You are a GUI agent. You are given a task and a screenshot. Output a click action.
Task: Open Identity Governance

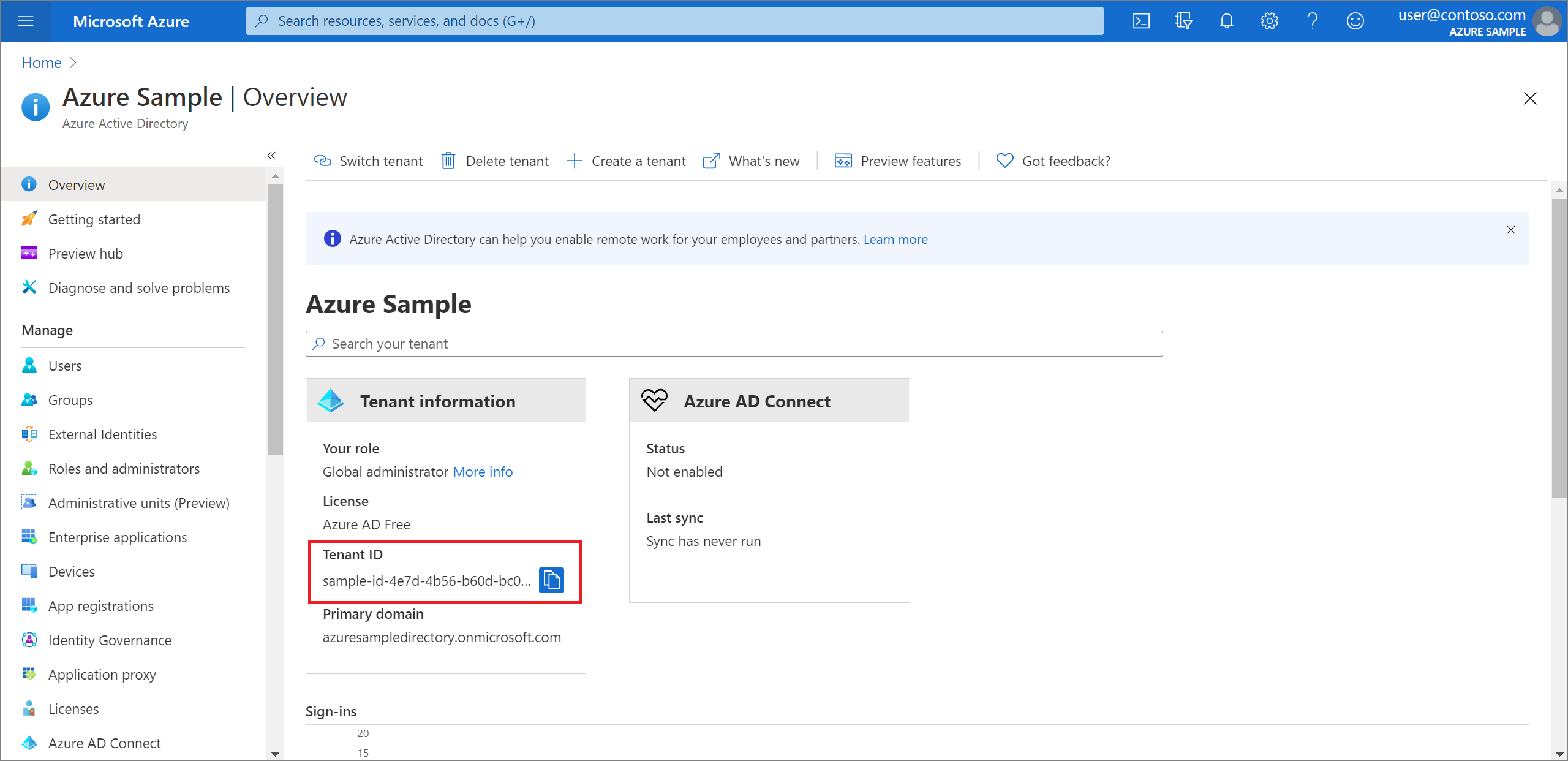(x=134, y=640)
